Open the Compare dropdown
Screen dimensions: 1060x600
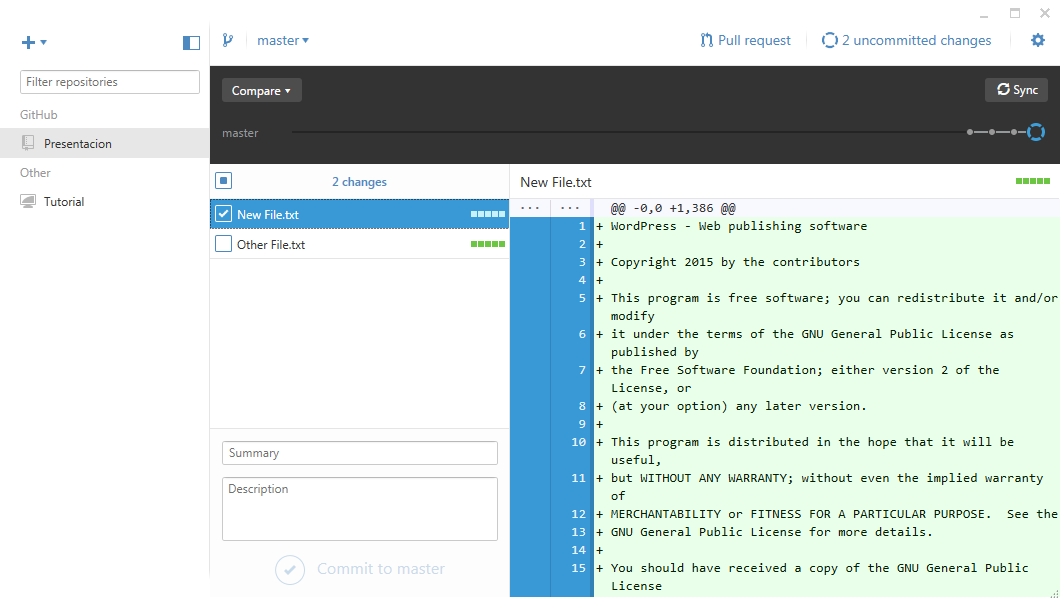click(262, 91)
